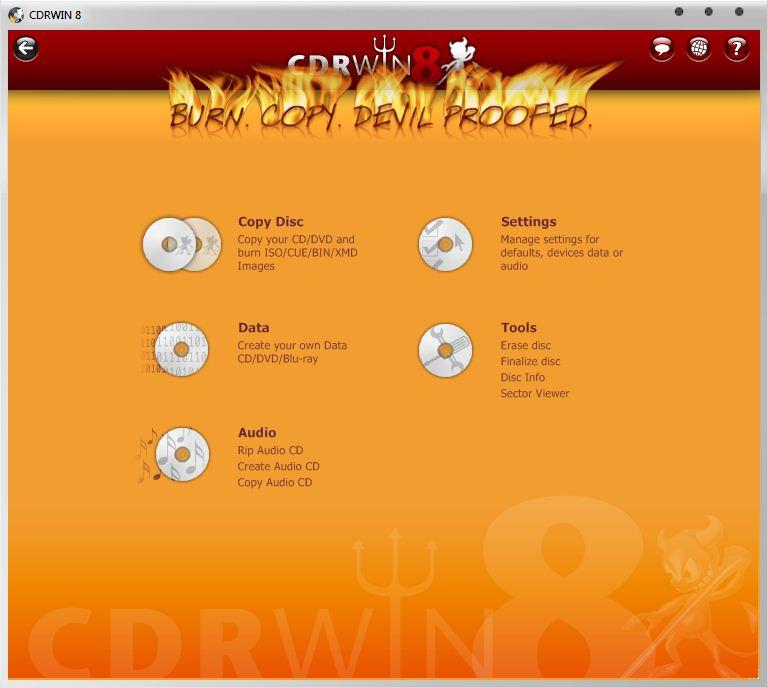Choose Copy Audio CD
Viewport: 768px width, 688px height.
(x=274, y=482)
